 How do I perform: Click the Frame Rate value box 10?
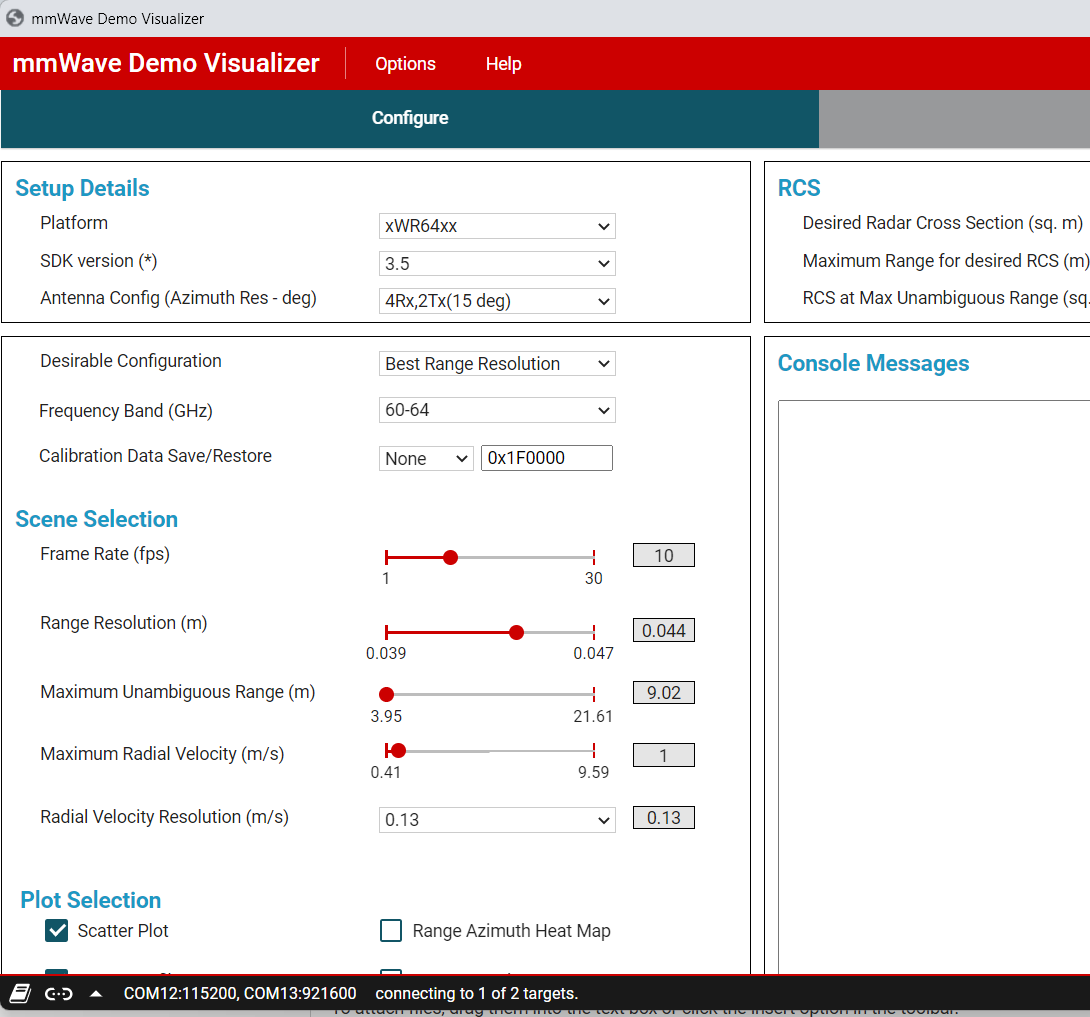point(663,555)
